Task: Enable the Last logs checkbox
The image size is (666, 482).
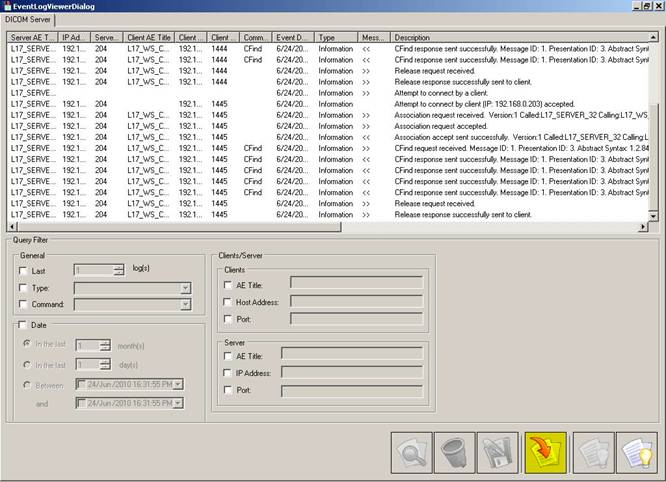Action: click(23, 271)
